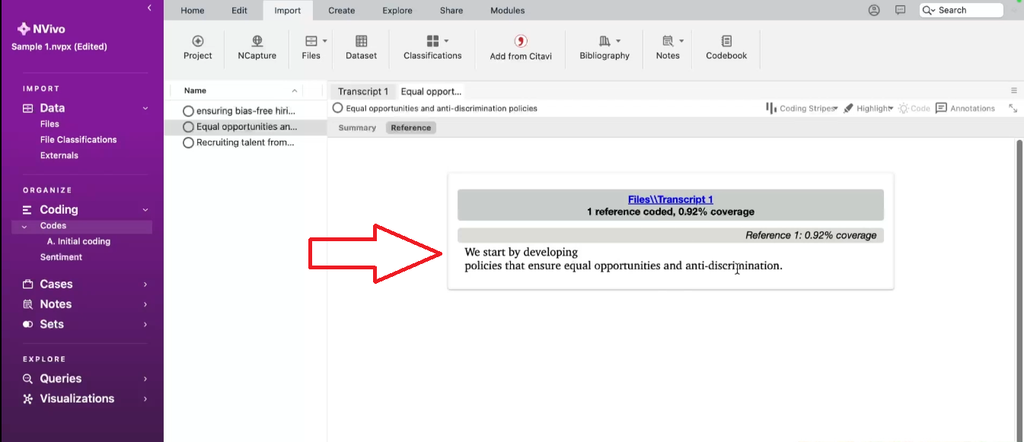Collapse the Coding section chevron
Image resolution: width=1024 pixels, height=442 pixels.
click(x=145, y=210)
